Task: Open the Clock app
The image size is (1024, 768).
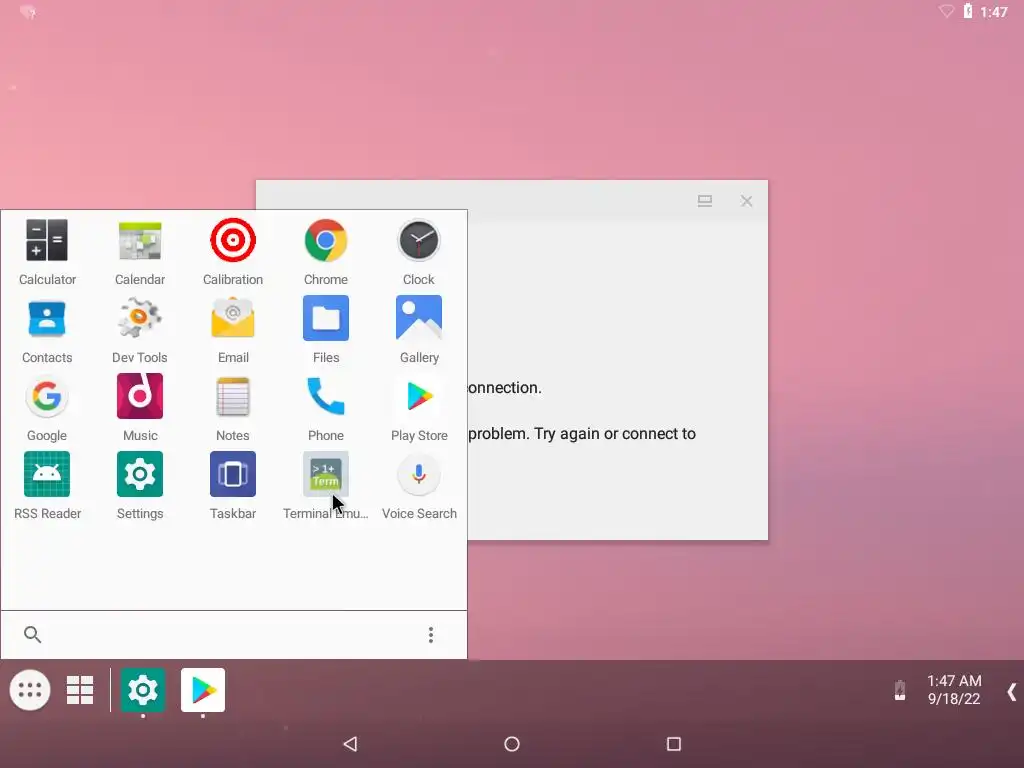Action: point(419,253)
